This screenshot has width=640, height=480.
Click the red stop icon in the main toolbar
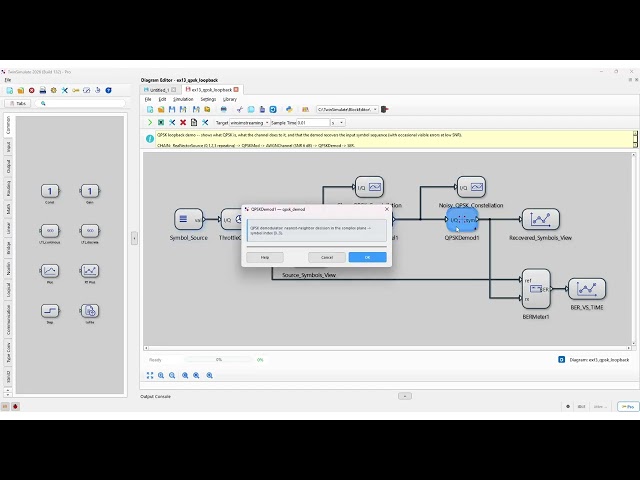click(x=31, y=90)
